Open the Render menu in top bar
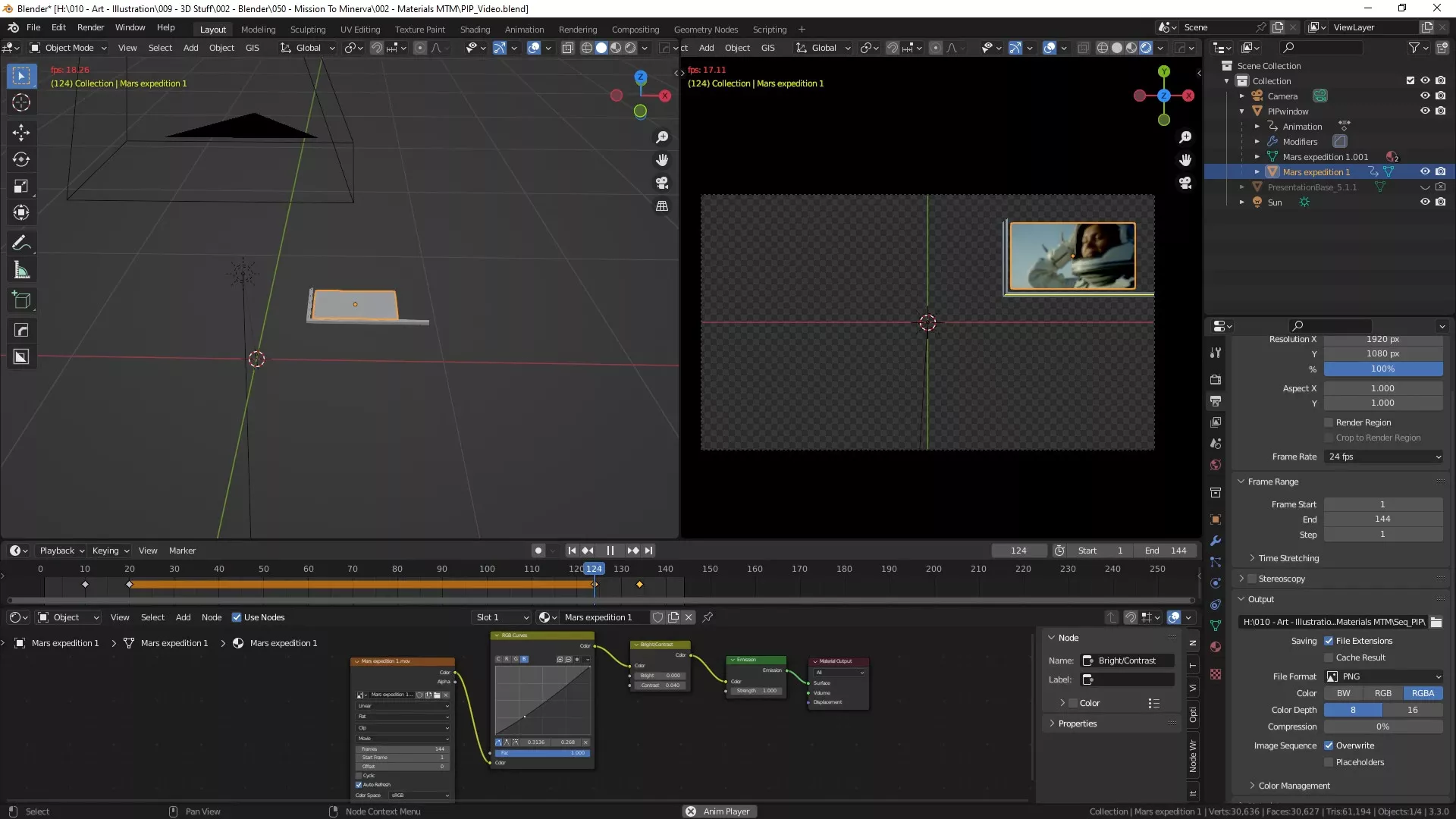Screen dimensions: 1456x819 pyautogui.click(x=90, y=27)
